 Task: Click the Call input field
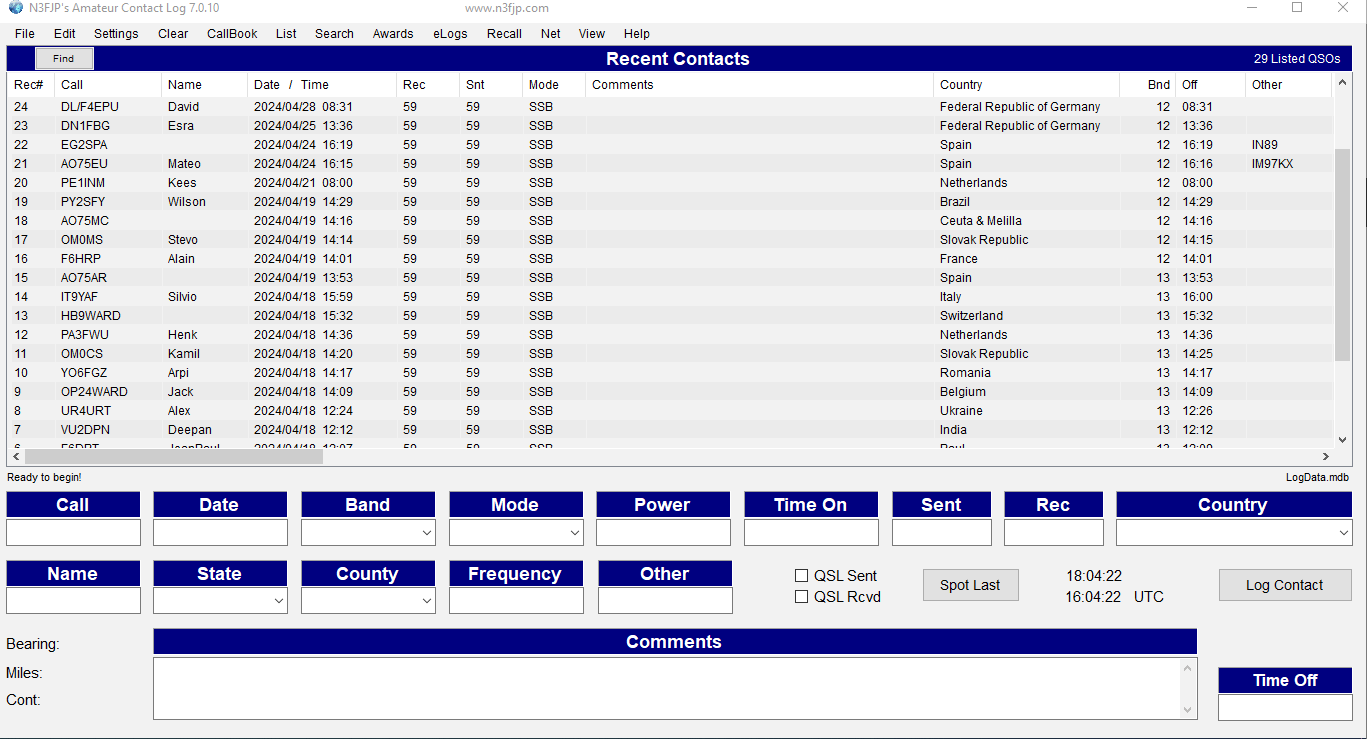tap(73, 533)
